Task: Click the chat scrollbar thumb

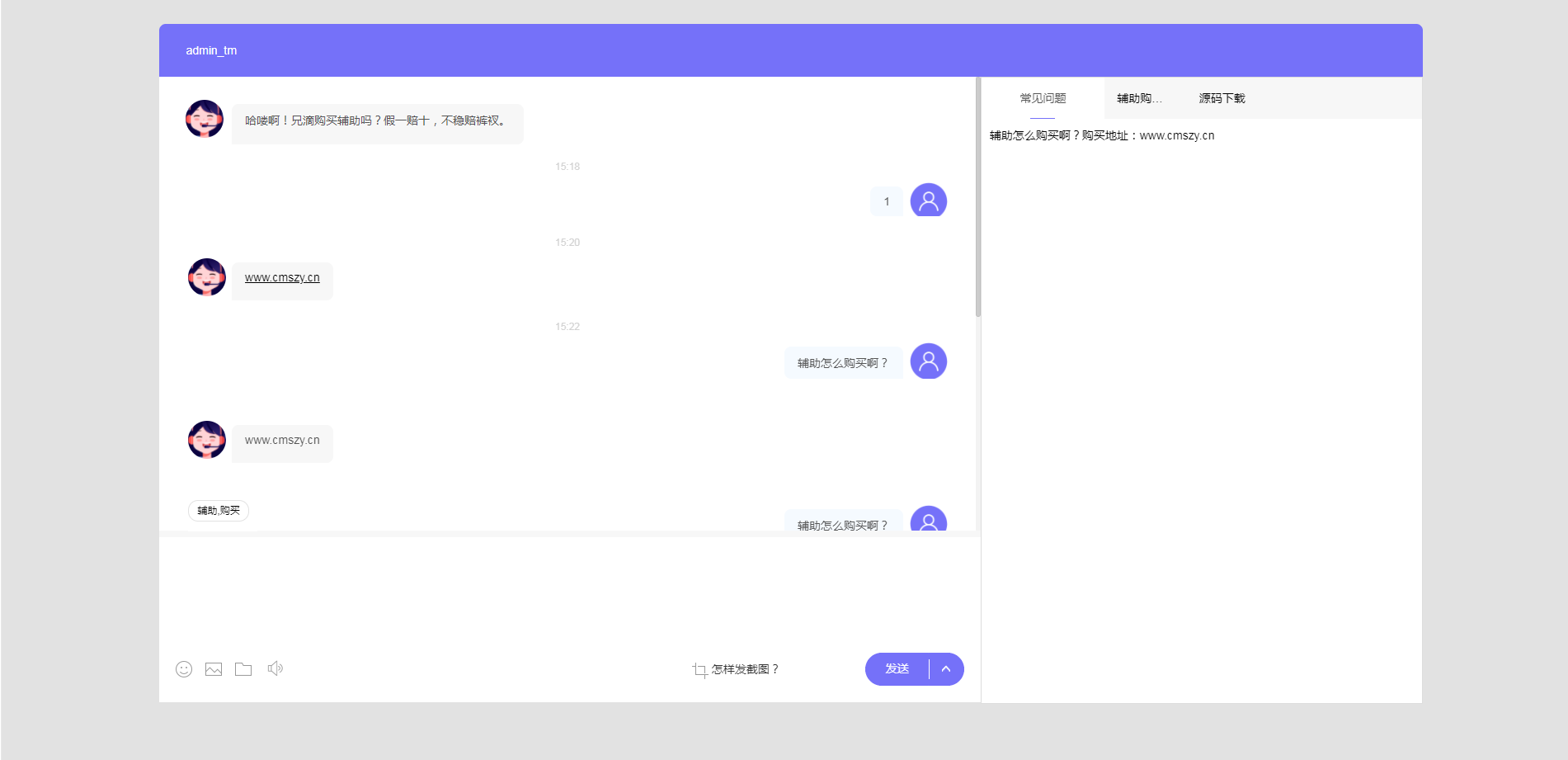Action: [x=978, y=197]
